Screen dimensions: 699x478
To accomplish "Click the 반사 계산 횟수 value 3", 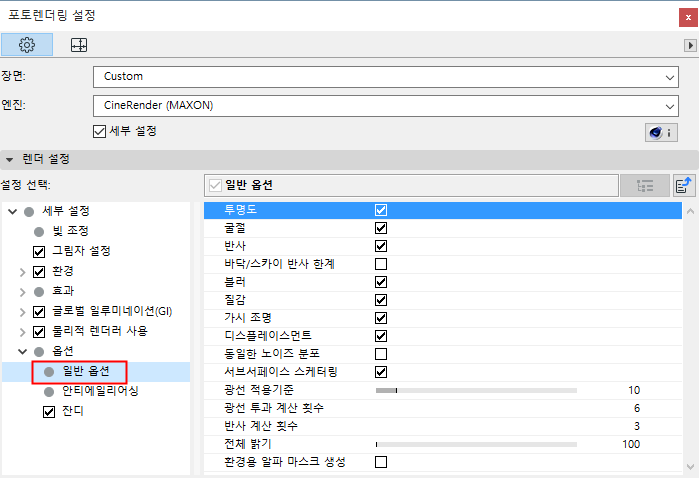I will (x=637, y=426).
